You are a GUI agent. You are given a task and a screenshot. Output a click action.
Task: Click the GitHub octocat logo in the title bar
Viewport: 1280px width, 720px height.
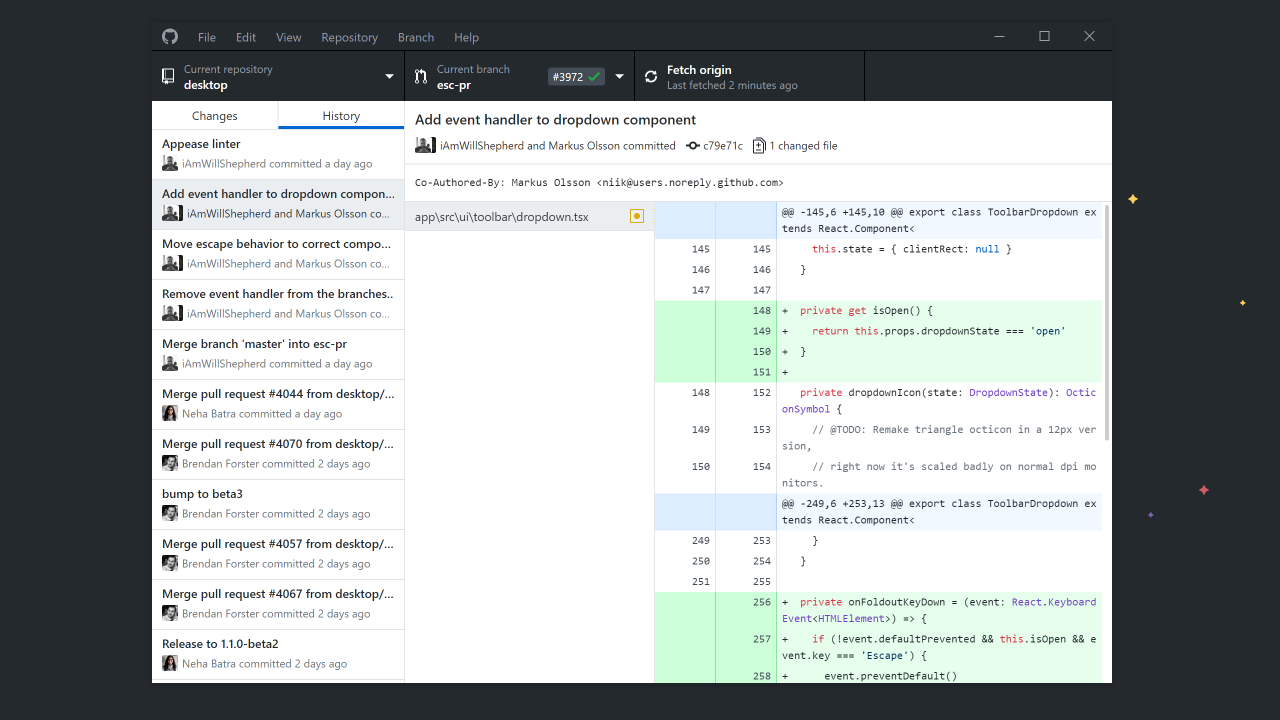(169, 36)
